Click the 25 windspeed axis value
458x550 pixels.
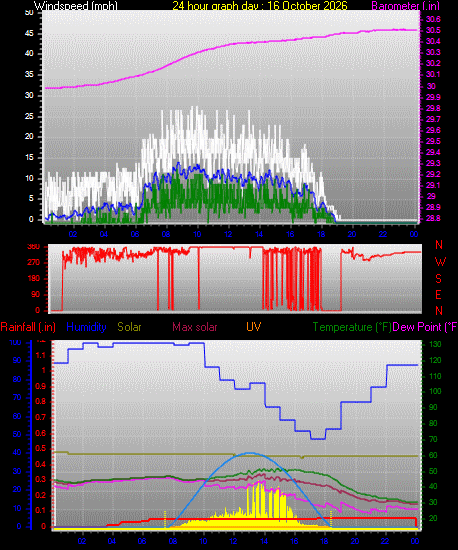(29, 116)
